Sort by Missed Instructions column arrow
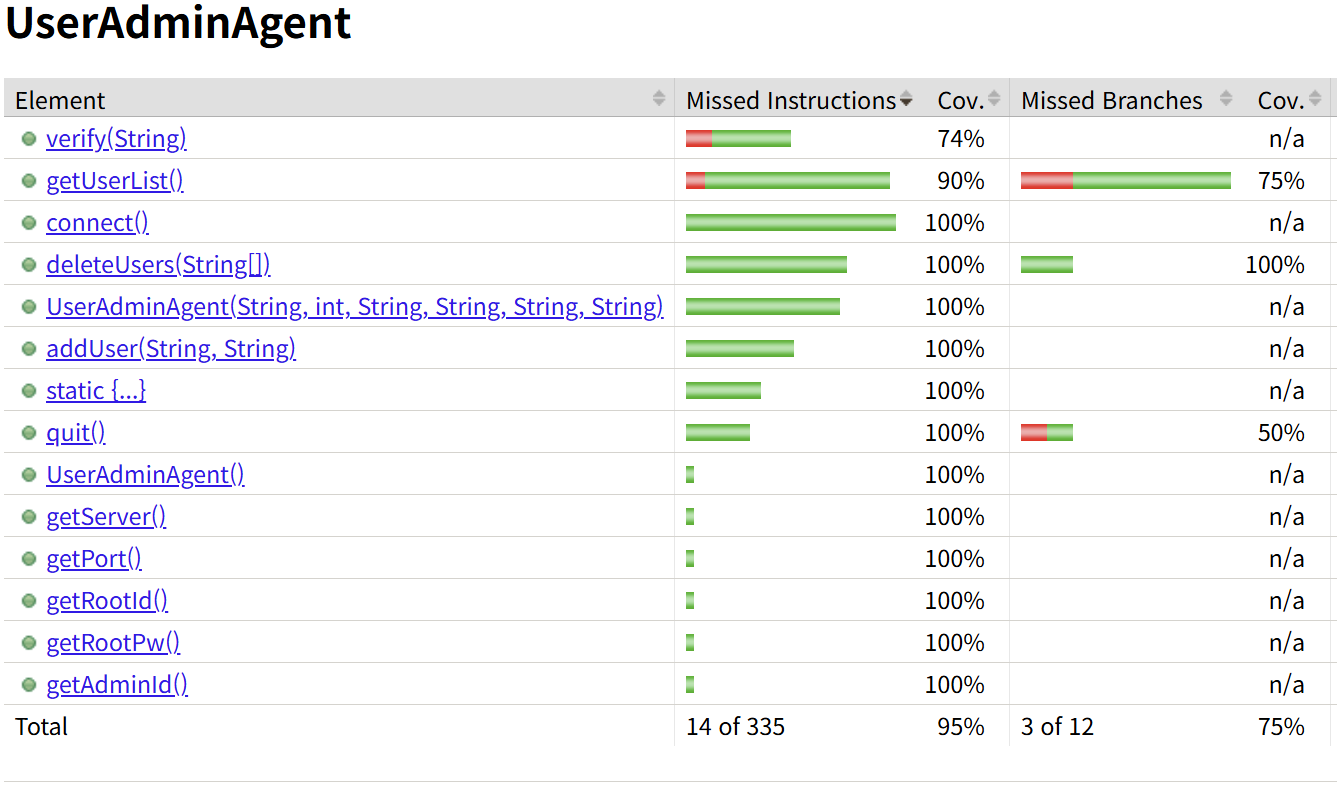This screenshot has height=789, width=1337. (906, 99)
